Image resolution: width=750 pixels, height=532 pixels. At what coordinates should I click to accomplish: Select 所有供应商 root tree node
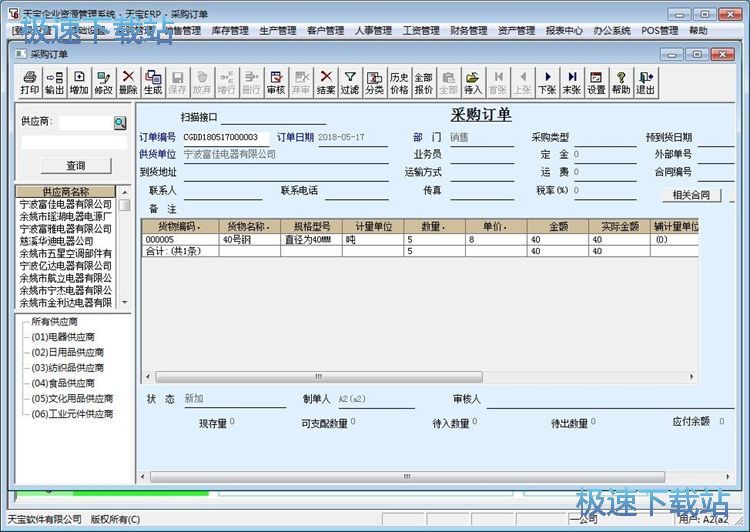point(59,322)
